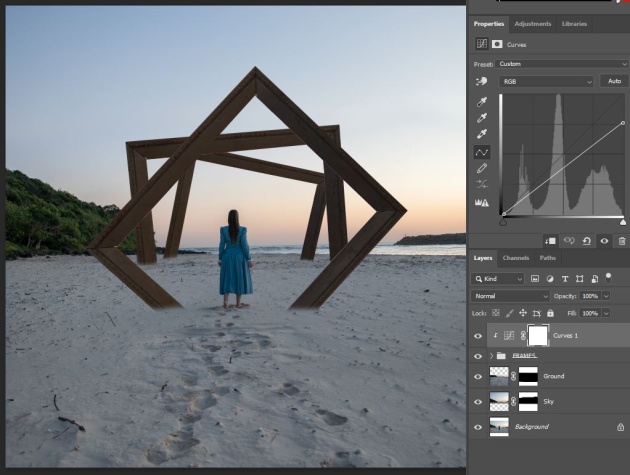Viewport: 630px width, 475px height.
Task: Choose the draw-curve pencil tool
Action: point(482,168)
